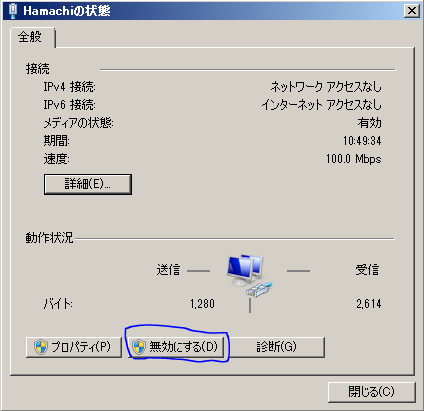The height and width of the screenshot is (411, 424).
Task: Click the メディアの状態 label
Action: [x=79, y=123]
